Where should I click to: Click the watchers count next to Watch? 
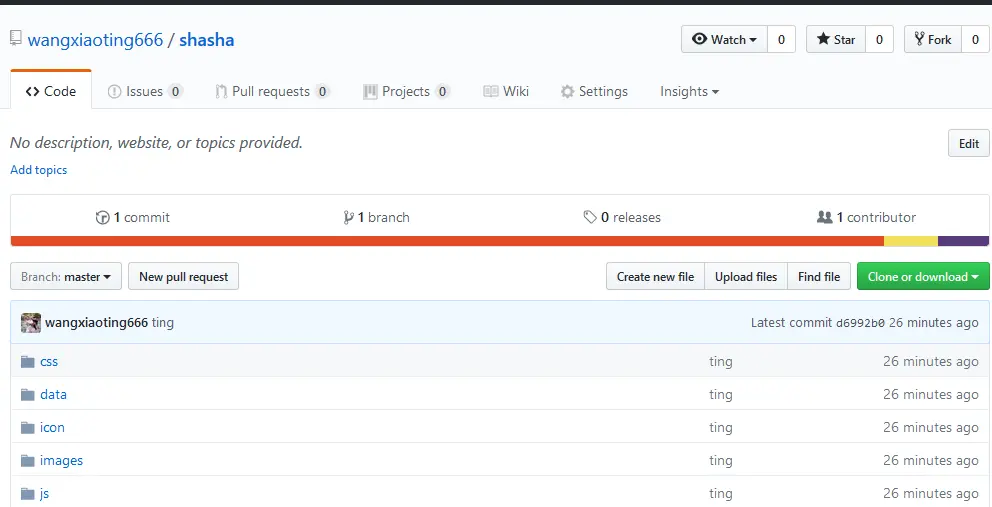(781, 39)
